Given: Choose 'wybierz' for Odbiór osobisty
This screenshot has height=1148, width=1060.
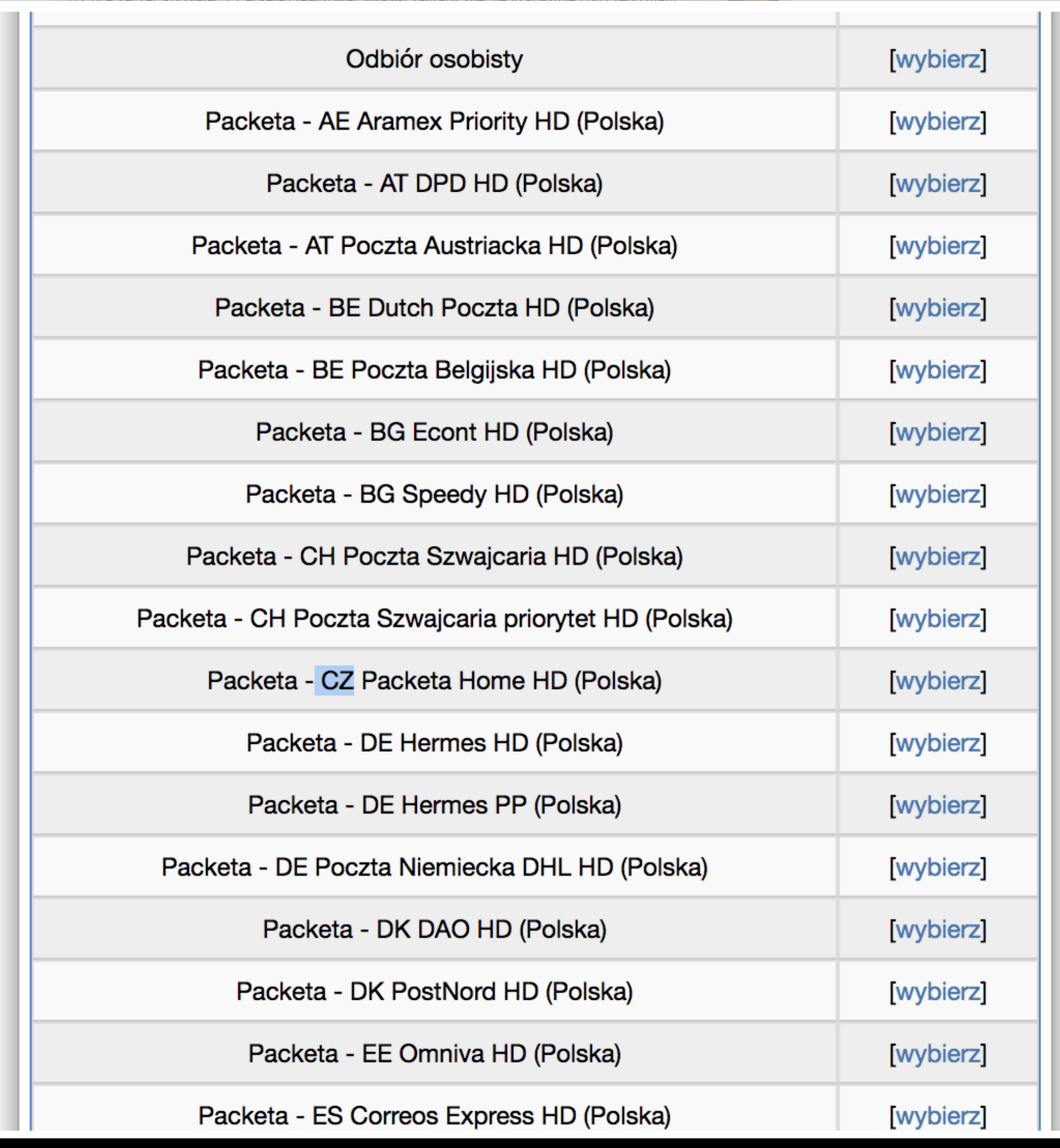Looking at the screenshot, I should [938, 60].
